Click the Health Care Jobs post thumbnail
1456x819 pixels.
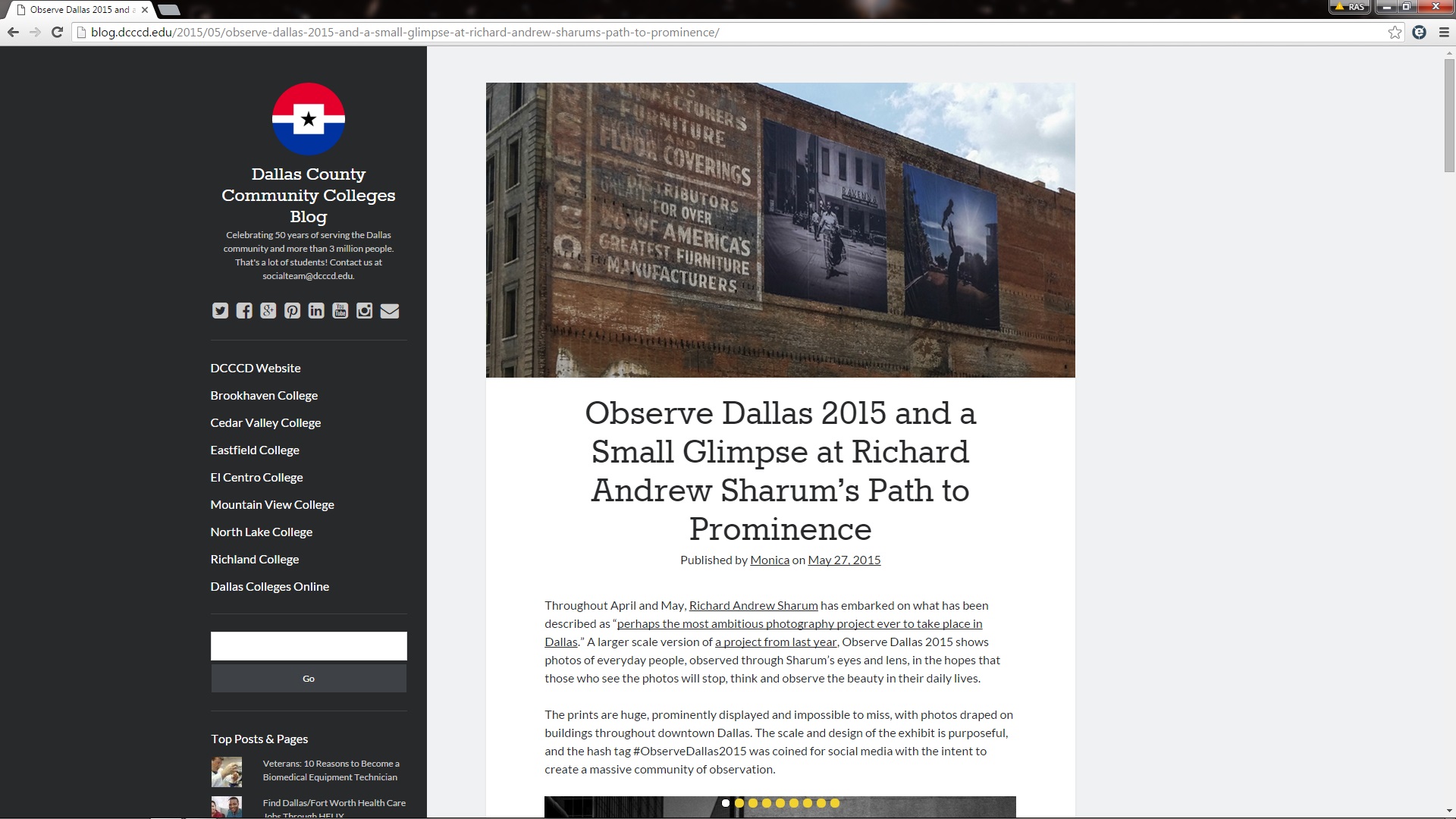tap(227, 807)
